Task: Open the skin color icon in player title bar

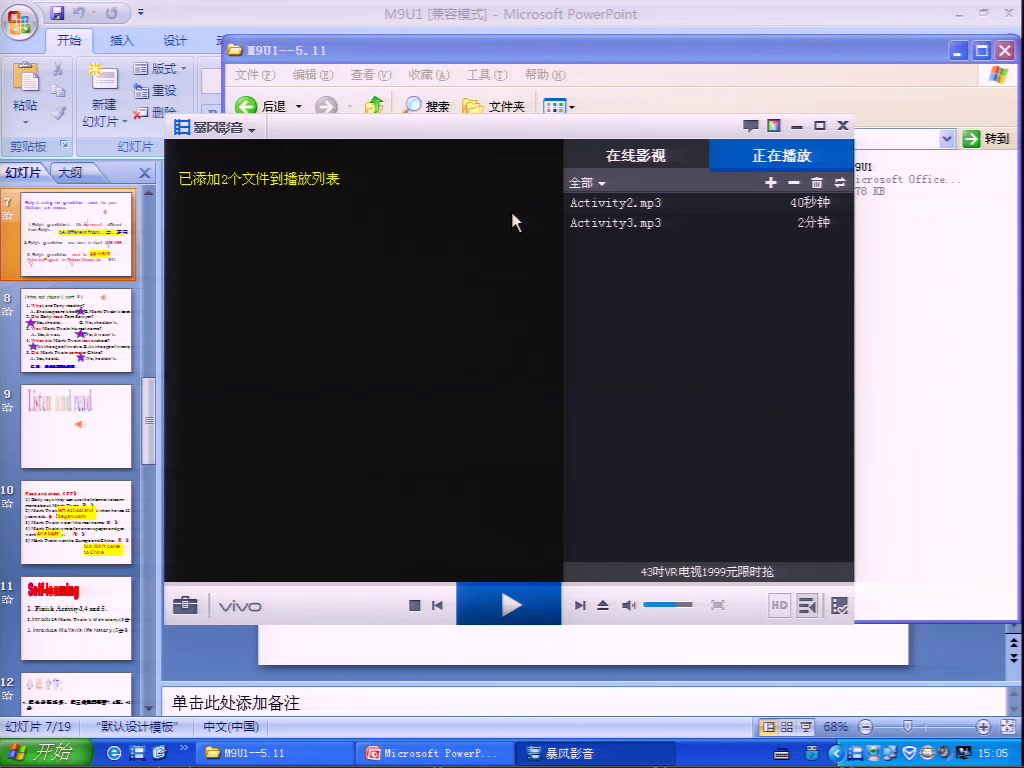Action: click(x=774, y=125)
